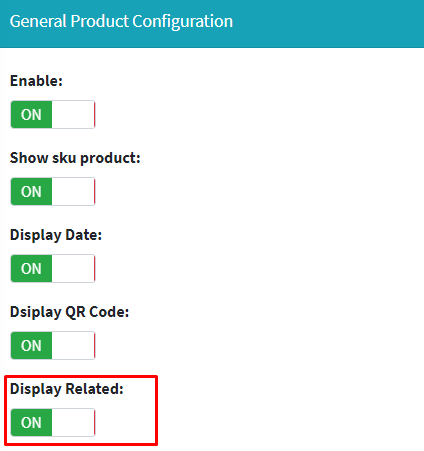Click white handle of Display Date switch

(x=73, y=268)
